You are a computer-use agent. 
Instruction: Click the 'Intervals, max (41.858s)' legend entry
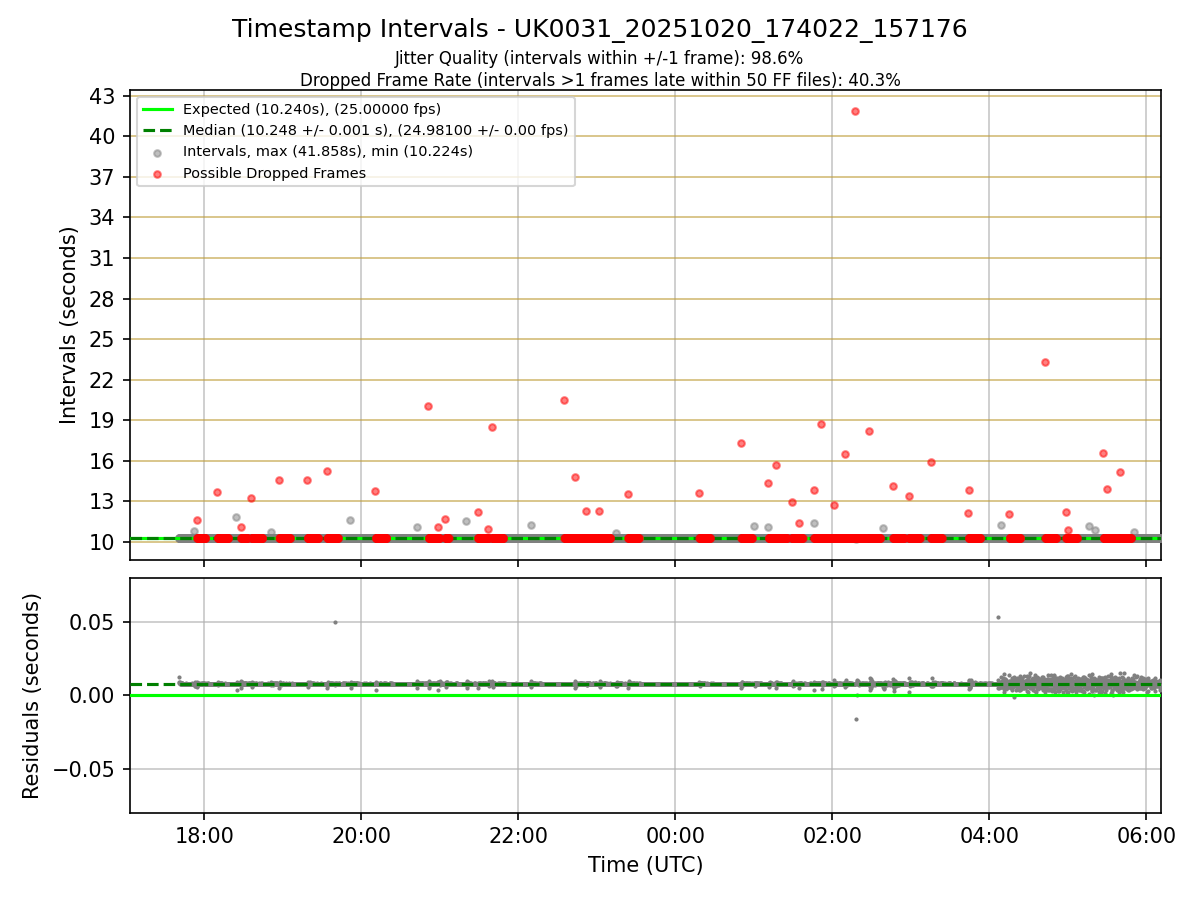tap(328, 151)
